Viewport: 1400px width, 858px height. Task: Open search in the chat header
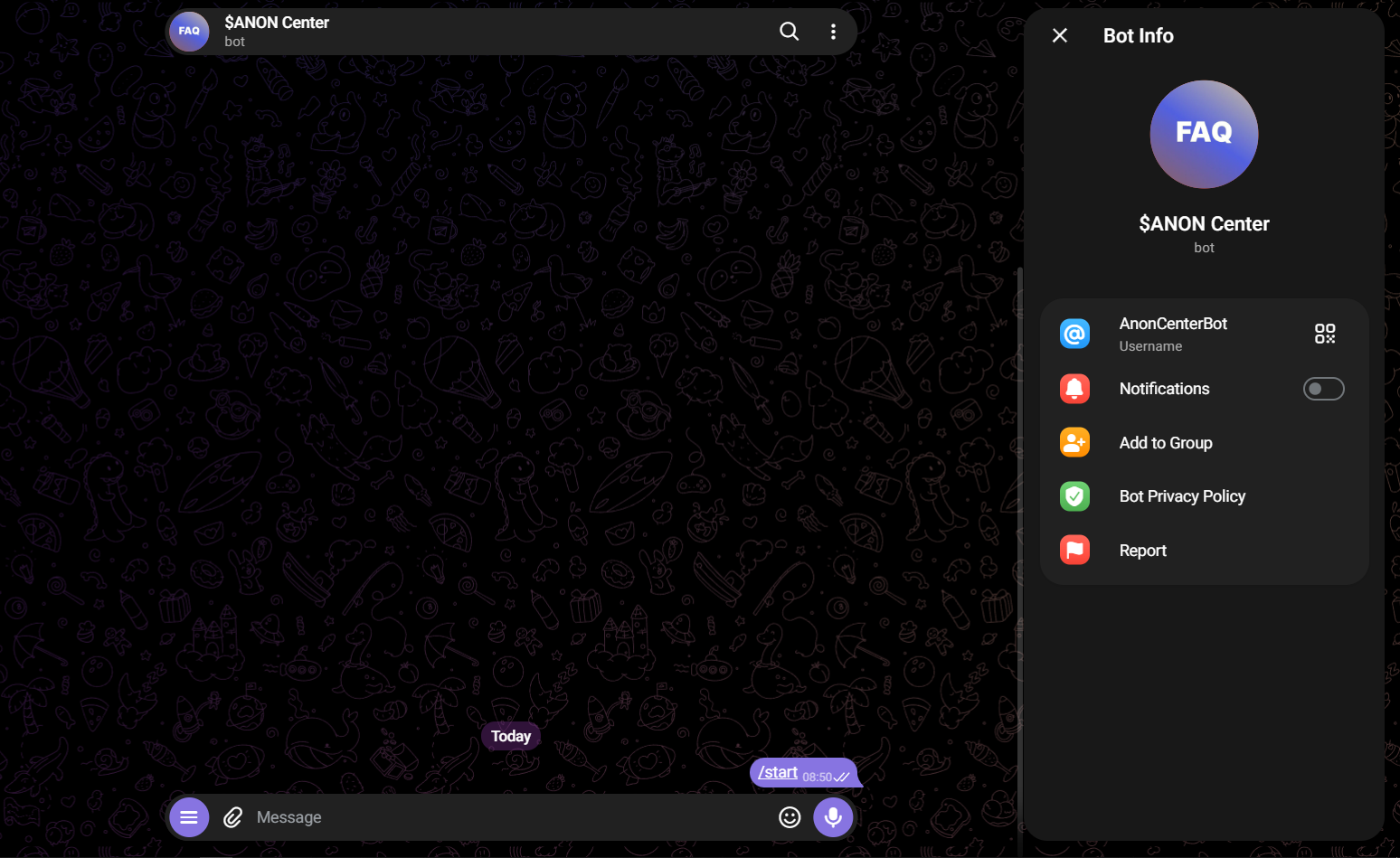pyautogui.click(x=789, y=32)
